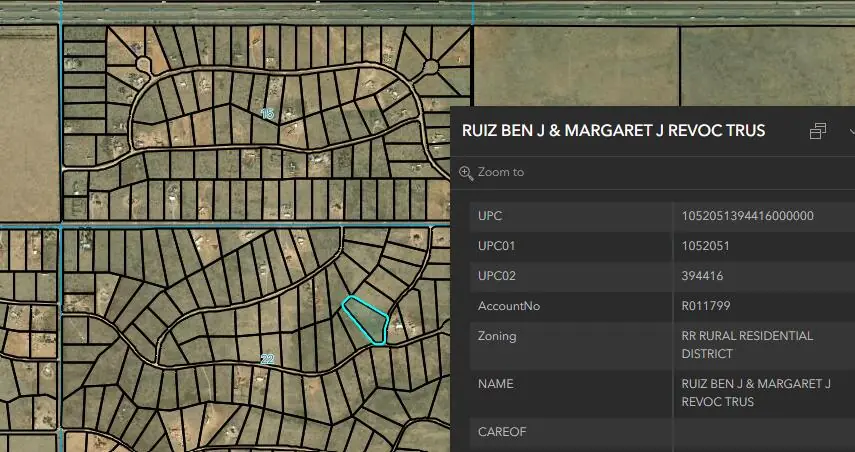The image size is (855, 452).
Task: Click the AccountNo field label
Action: (509, 306)
